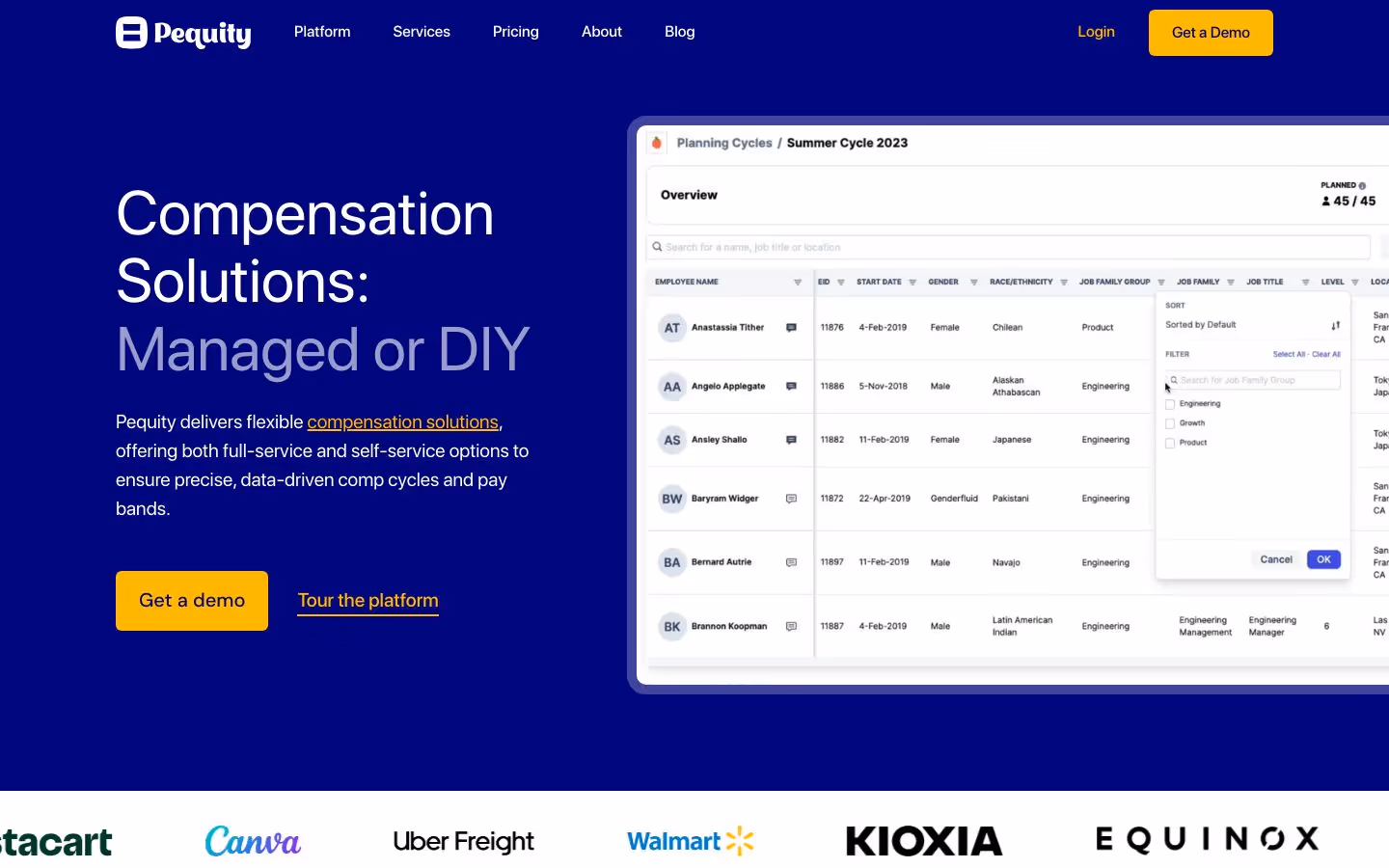Click the Get a Demo header button

[x=1211, y=33]
